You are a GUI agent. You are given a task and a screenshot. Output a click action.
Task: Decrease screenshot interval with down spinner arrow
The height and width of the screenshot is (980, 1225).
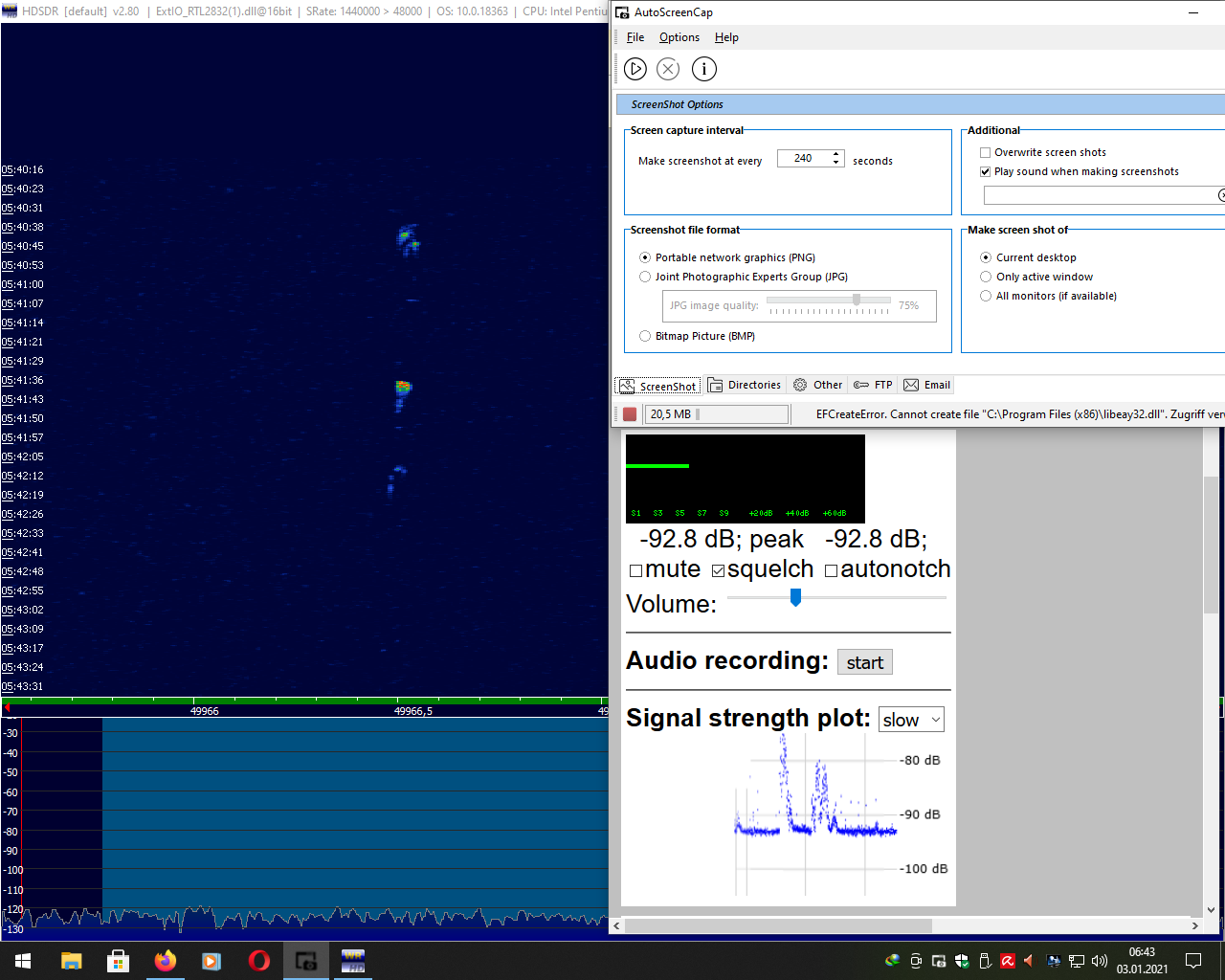point(836,162)
